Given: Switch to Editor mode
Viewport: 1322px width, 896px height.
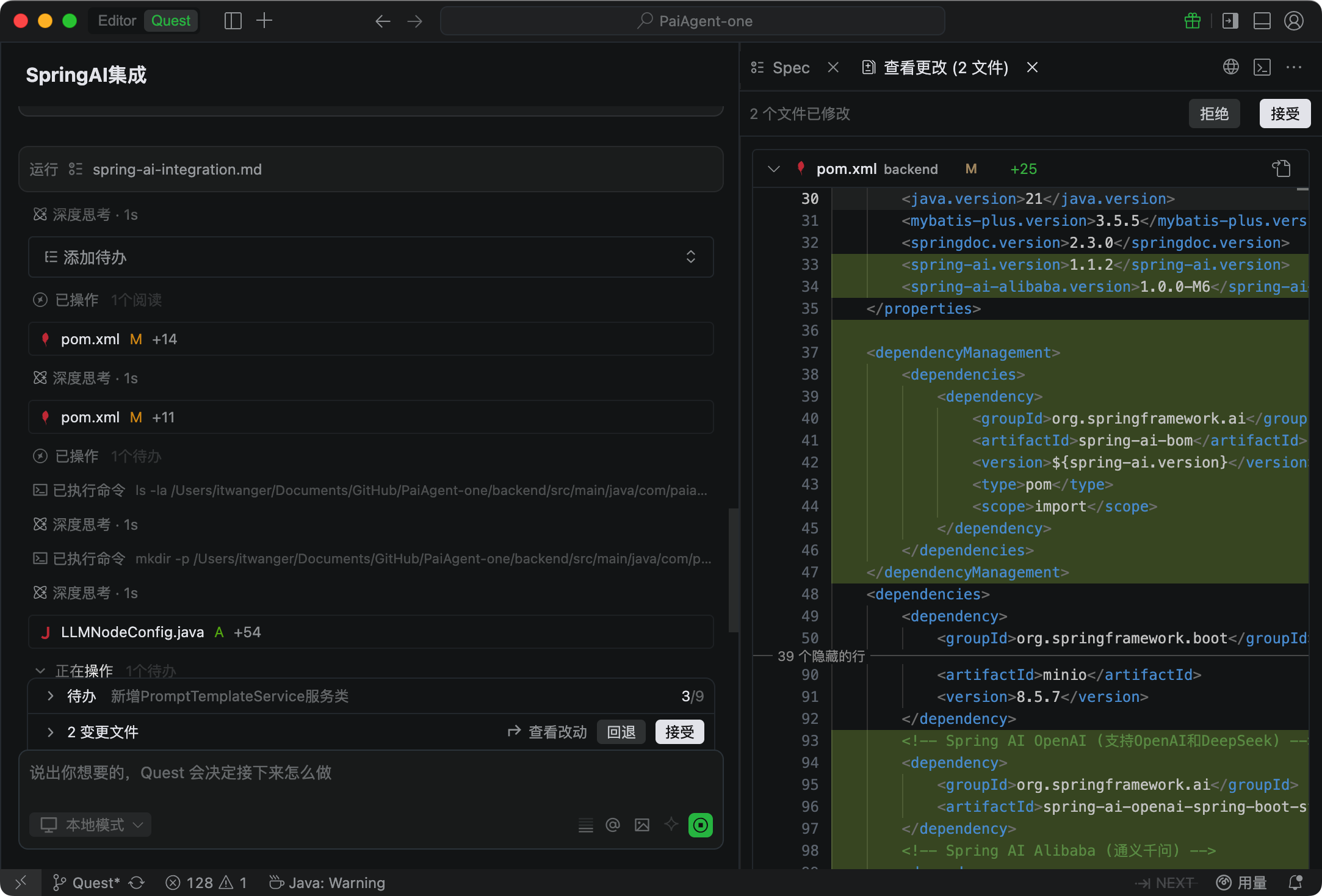Looking at the screenshot, I should tap(117, 21).
